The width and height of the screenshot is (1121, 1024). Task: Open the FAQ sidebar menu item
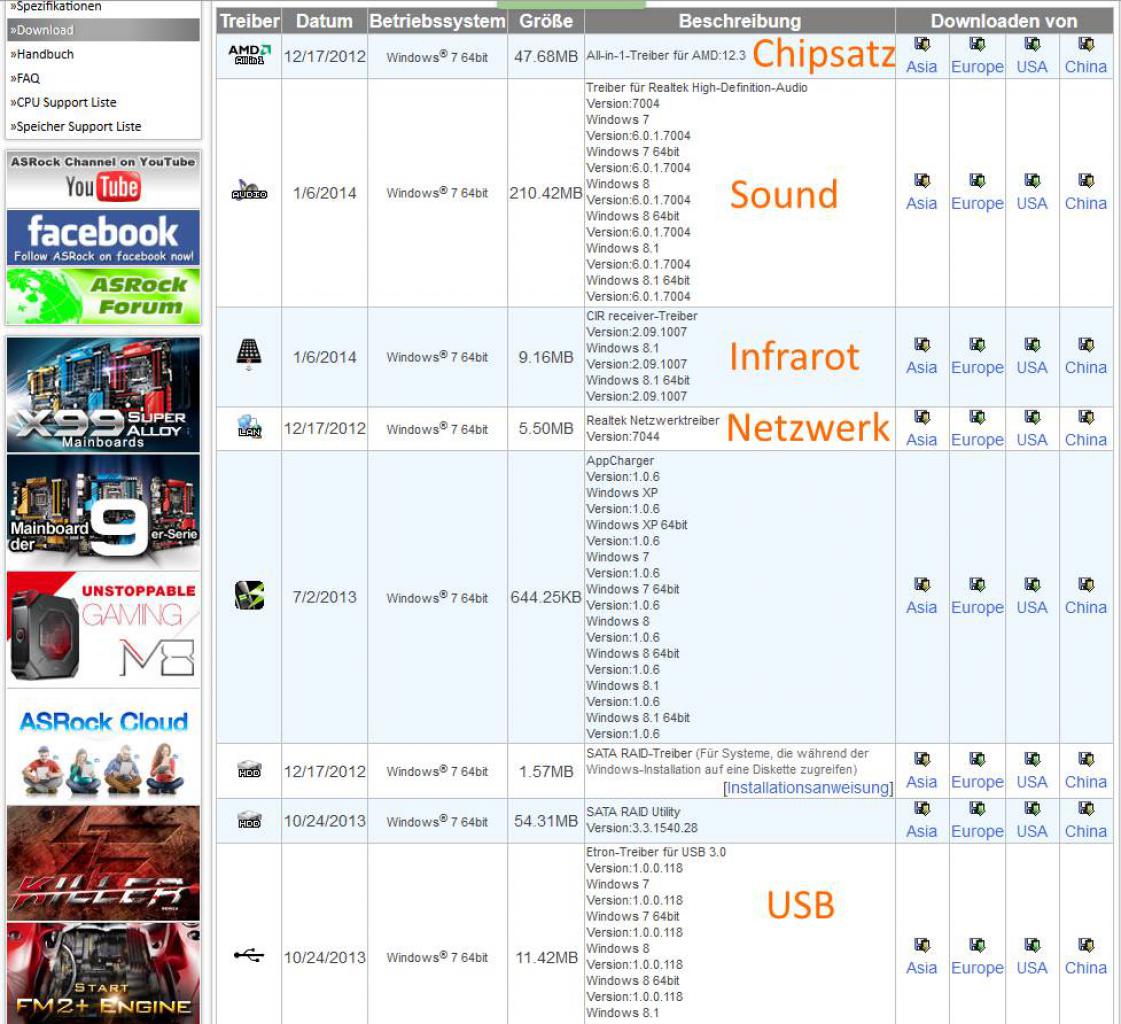(25, 79)
